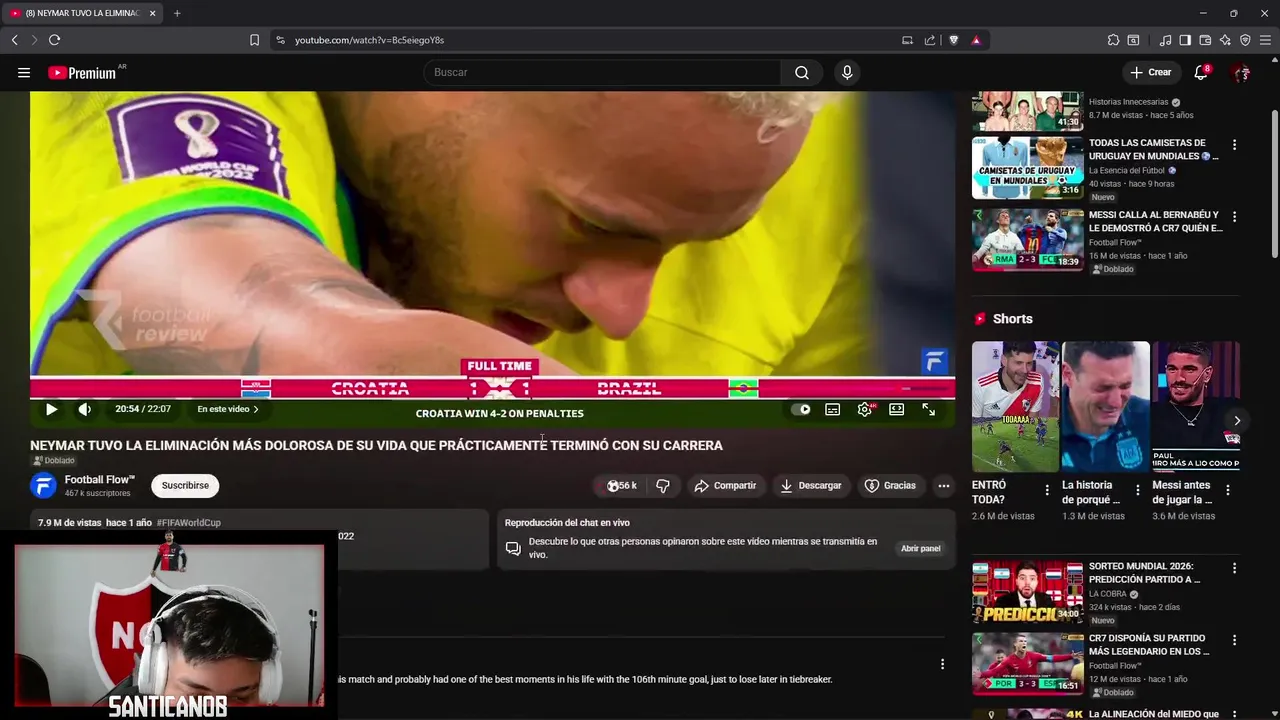Toggle subtitles in the player
Image resolution: width=1280 pixels, height=720 pixels.
point(832,409)
